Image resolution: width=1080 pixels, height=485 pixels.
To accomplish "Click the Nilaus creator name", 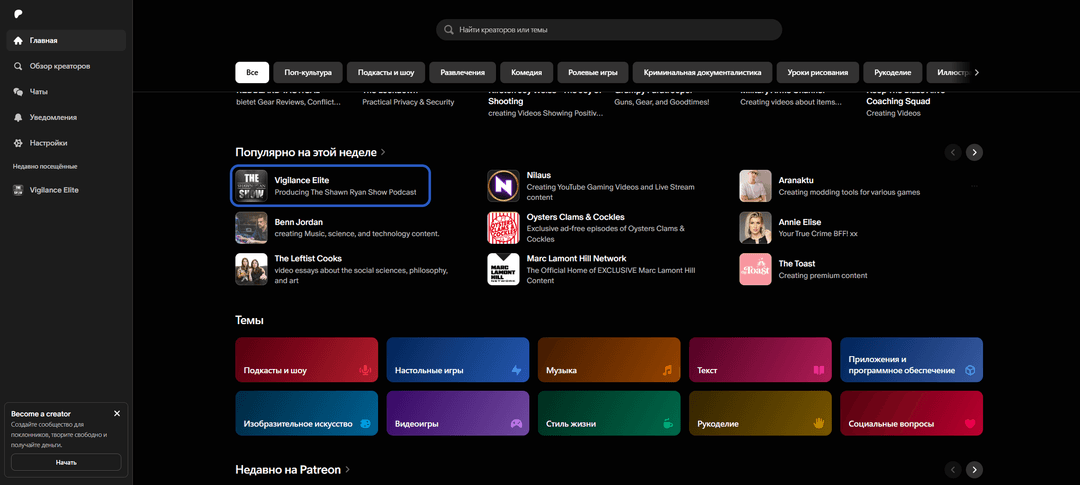I will (539, 175).
